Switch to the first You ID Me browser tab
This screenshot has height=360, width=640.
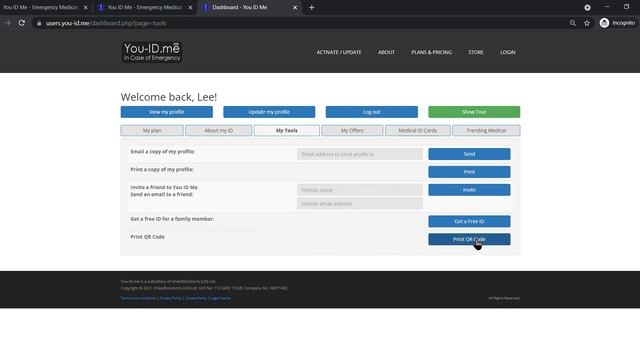(40, 7)
